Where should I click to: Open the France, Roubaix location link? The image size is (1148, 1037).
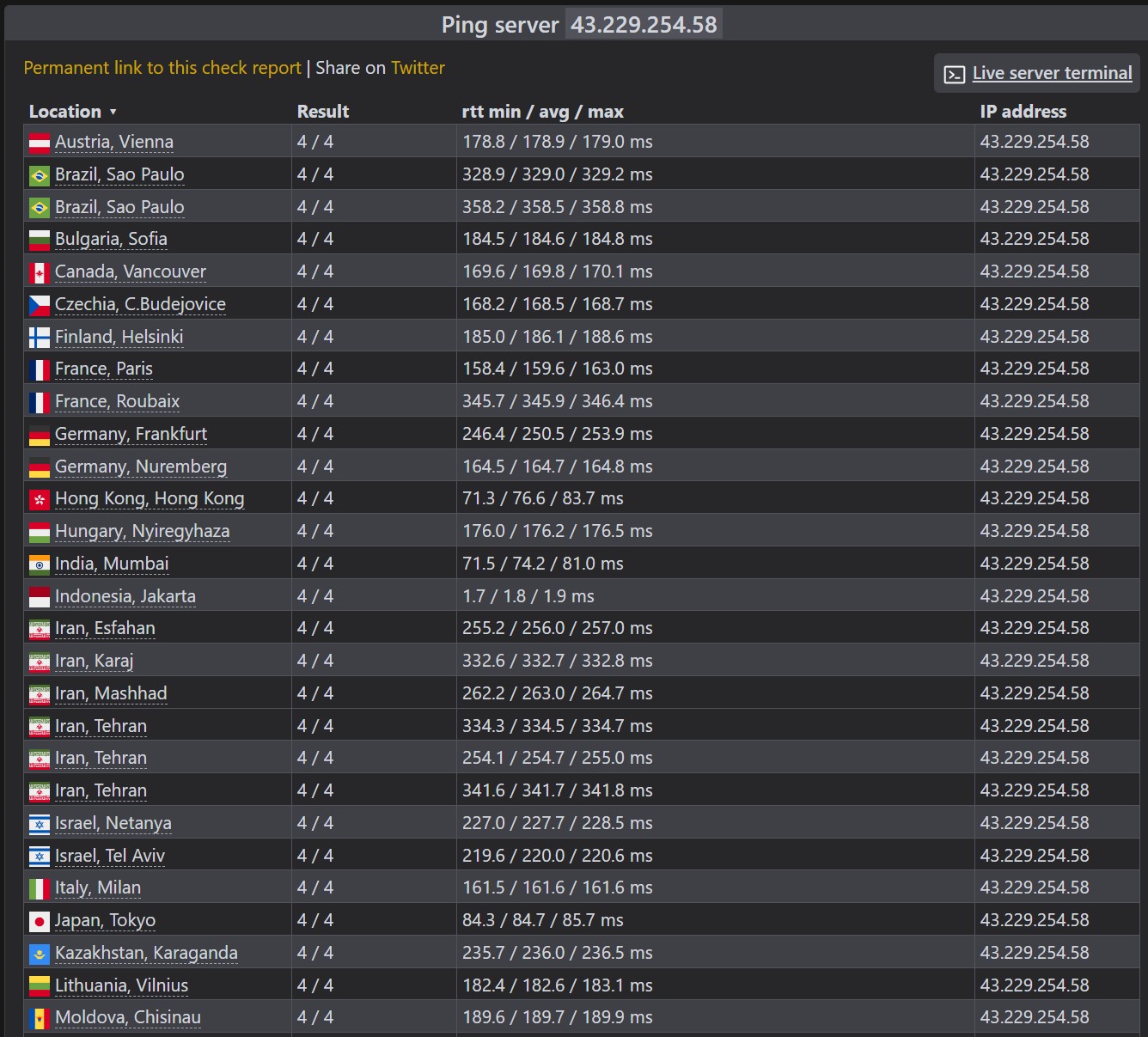pyautogui.click(x=117, y=401)
